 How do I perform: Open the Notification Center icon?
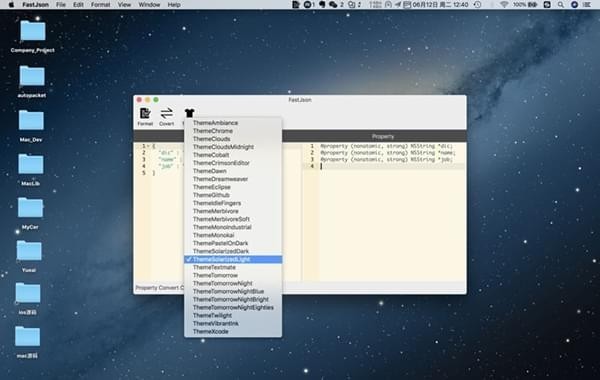587,5
